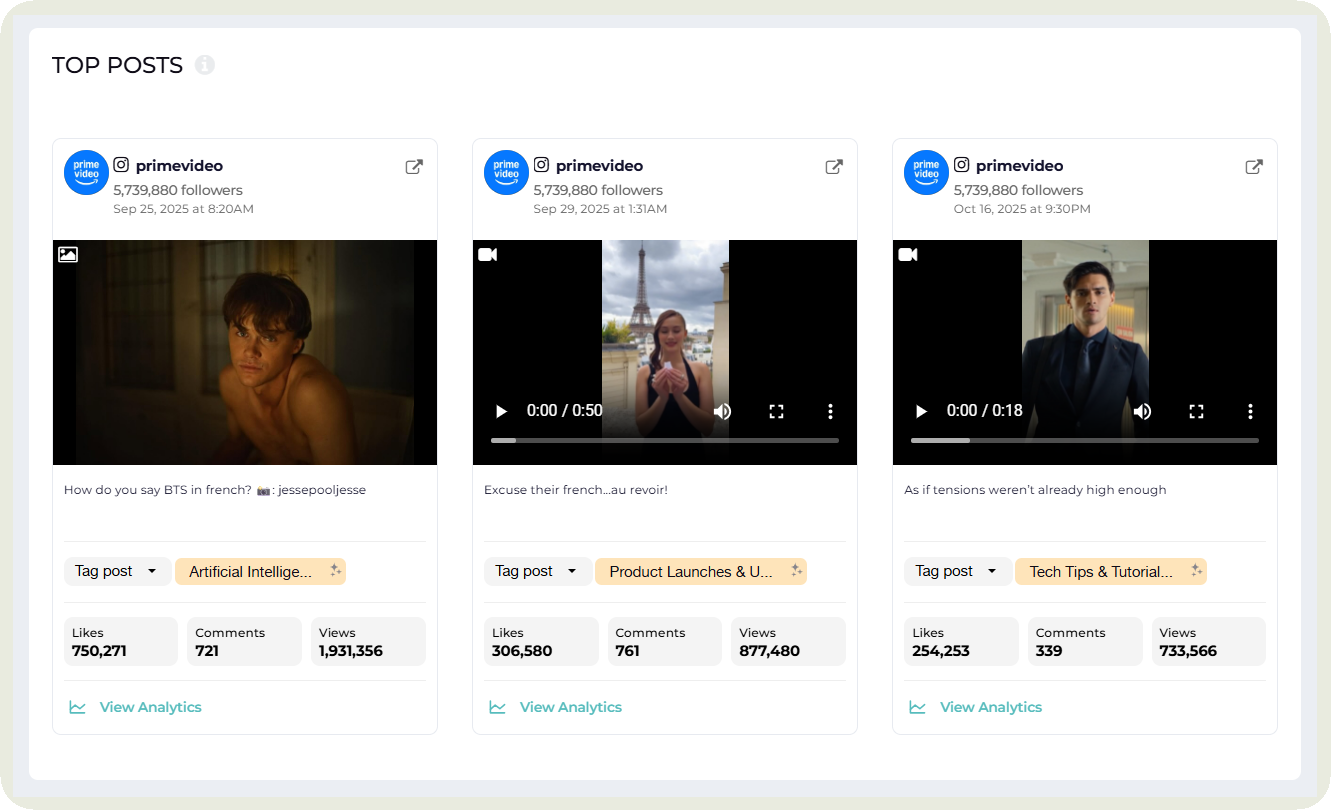Open the first post via external link icon

point(413,166)
